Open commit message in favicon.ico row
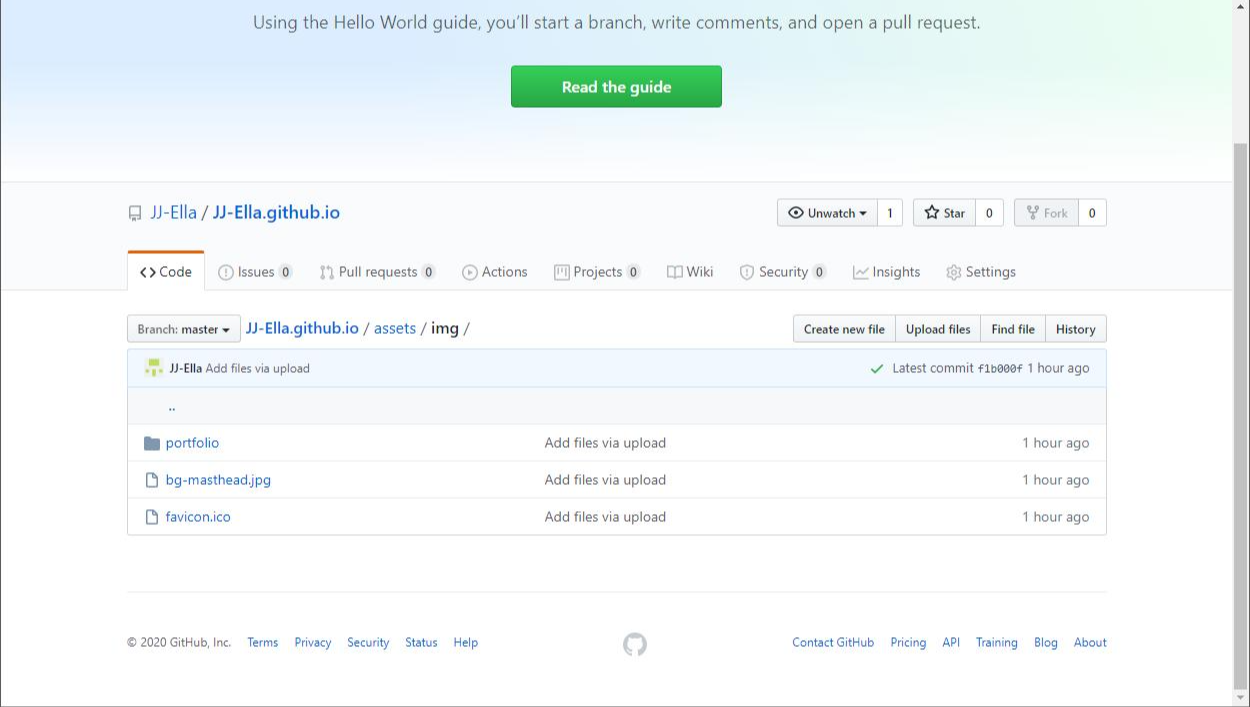 605,517
